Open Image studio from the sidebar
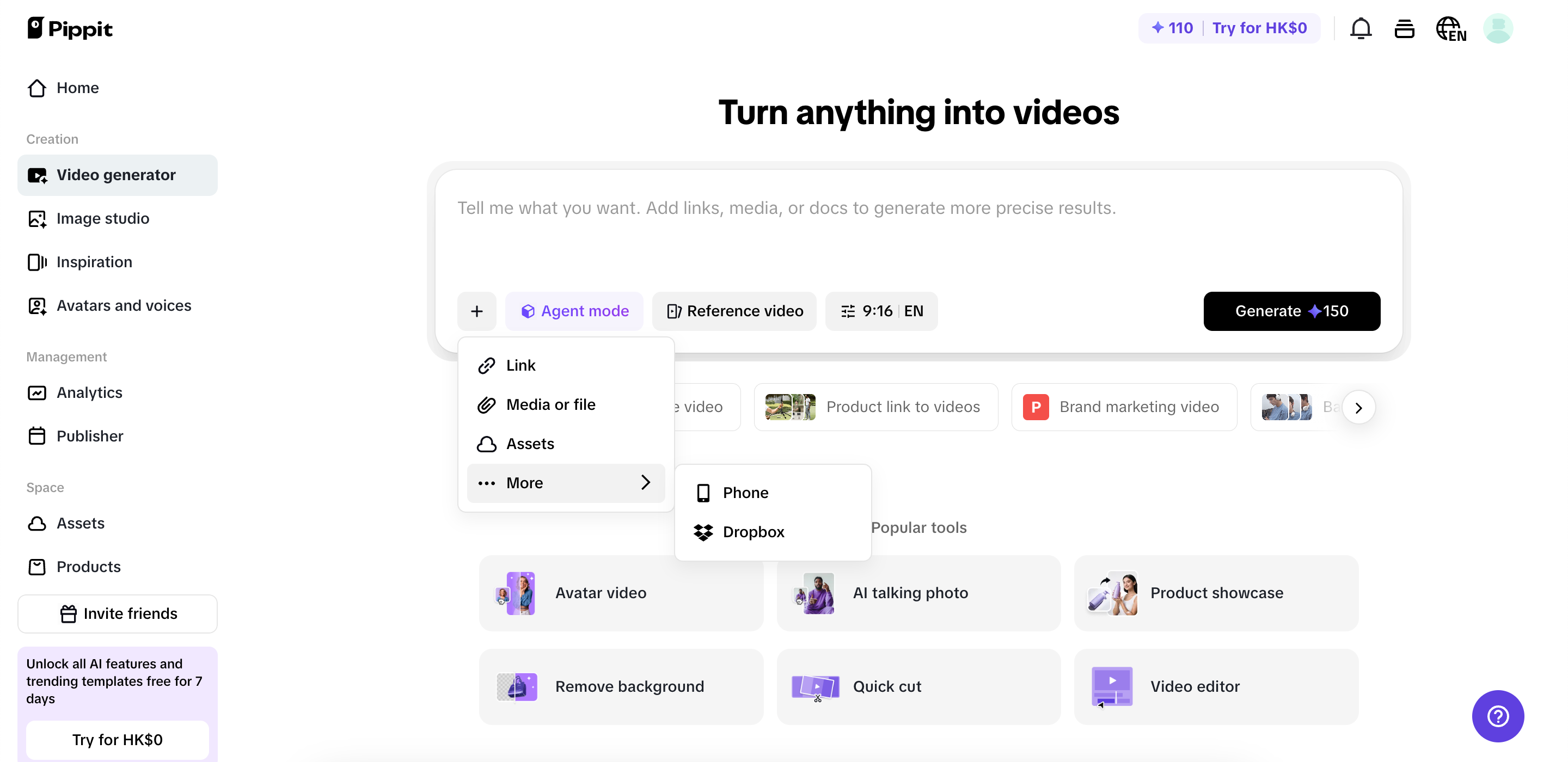Viewport: 1568px width, 762px height. (103, 218)
